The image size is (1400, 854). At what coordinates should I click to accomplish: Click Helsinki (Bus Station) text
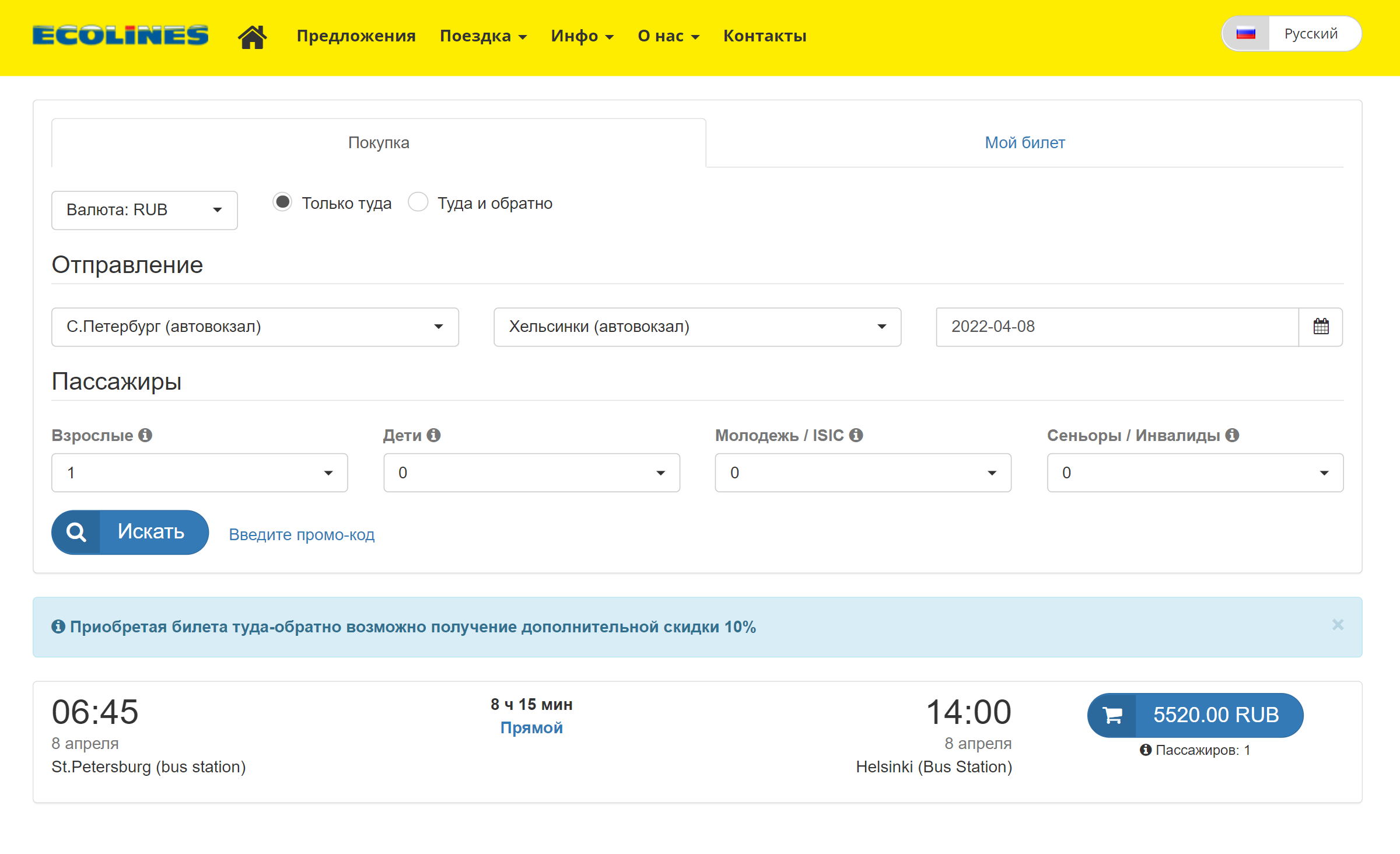tap(934, 766)
